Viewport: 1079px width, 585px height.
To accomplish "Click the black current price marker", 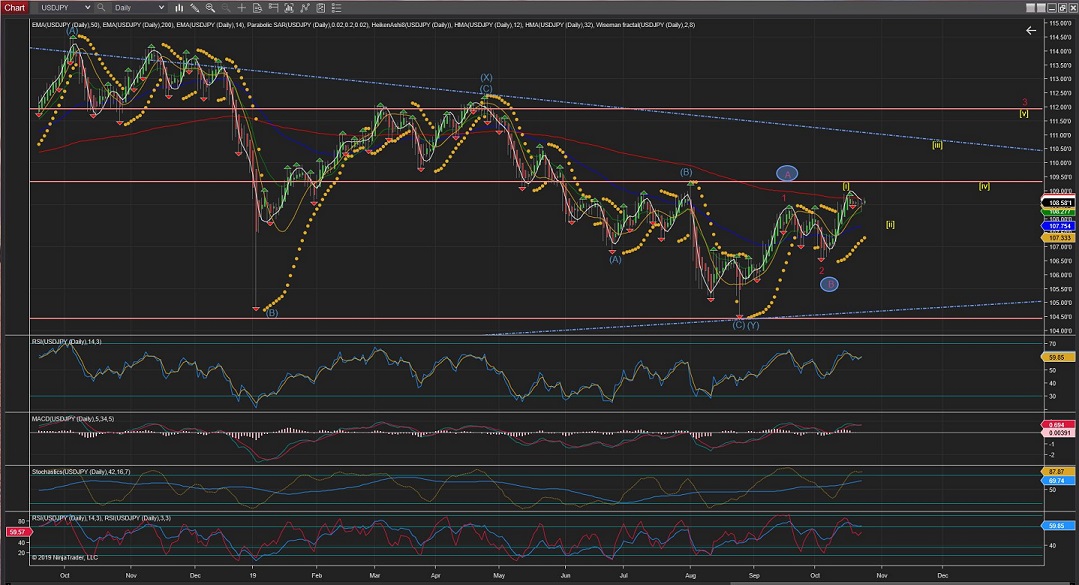I will tap(1060, 202).
